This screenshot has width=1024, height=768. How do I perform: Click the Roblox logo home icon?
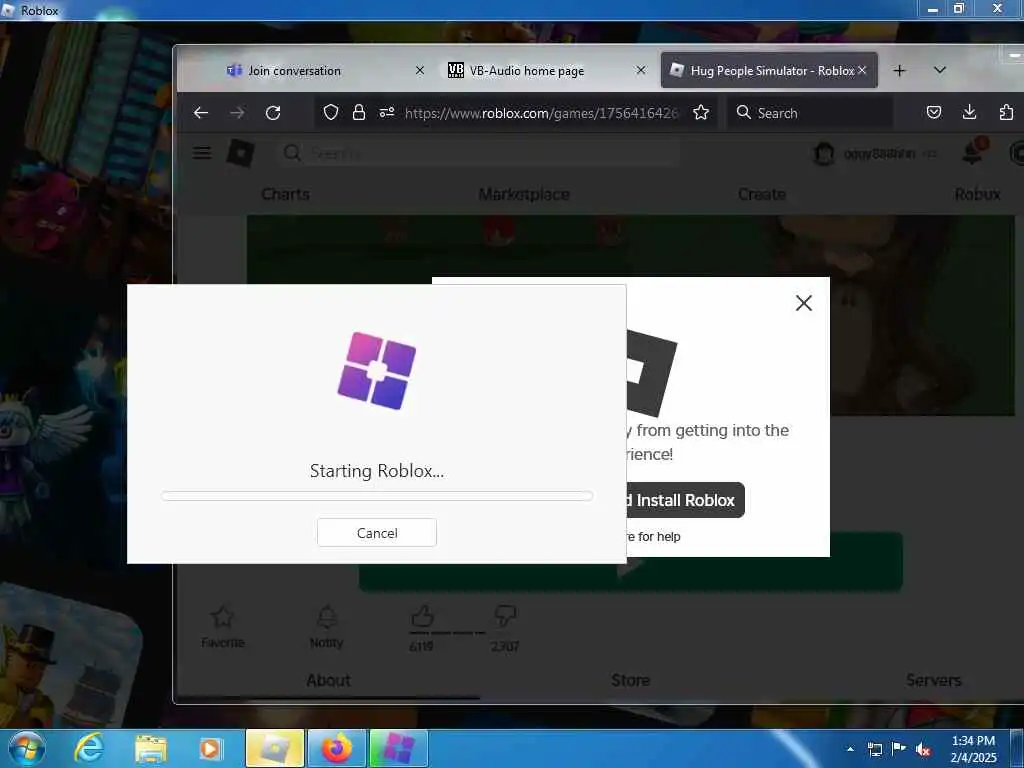(x=240, y=153)
